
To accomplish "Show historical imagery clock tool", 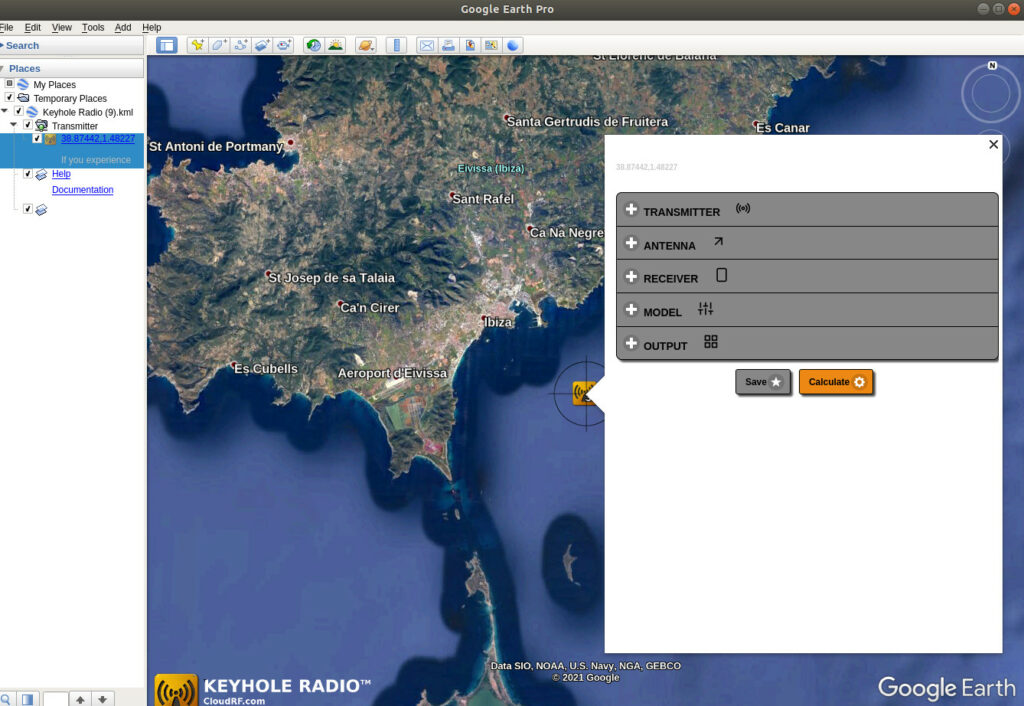I will tap(313, 45).
